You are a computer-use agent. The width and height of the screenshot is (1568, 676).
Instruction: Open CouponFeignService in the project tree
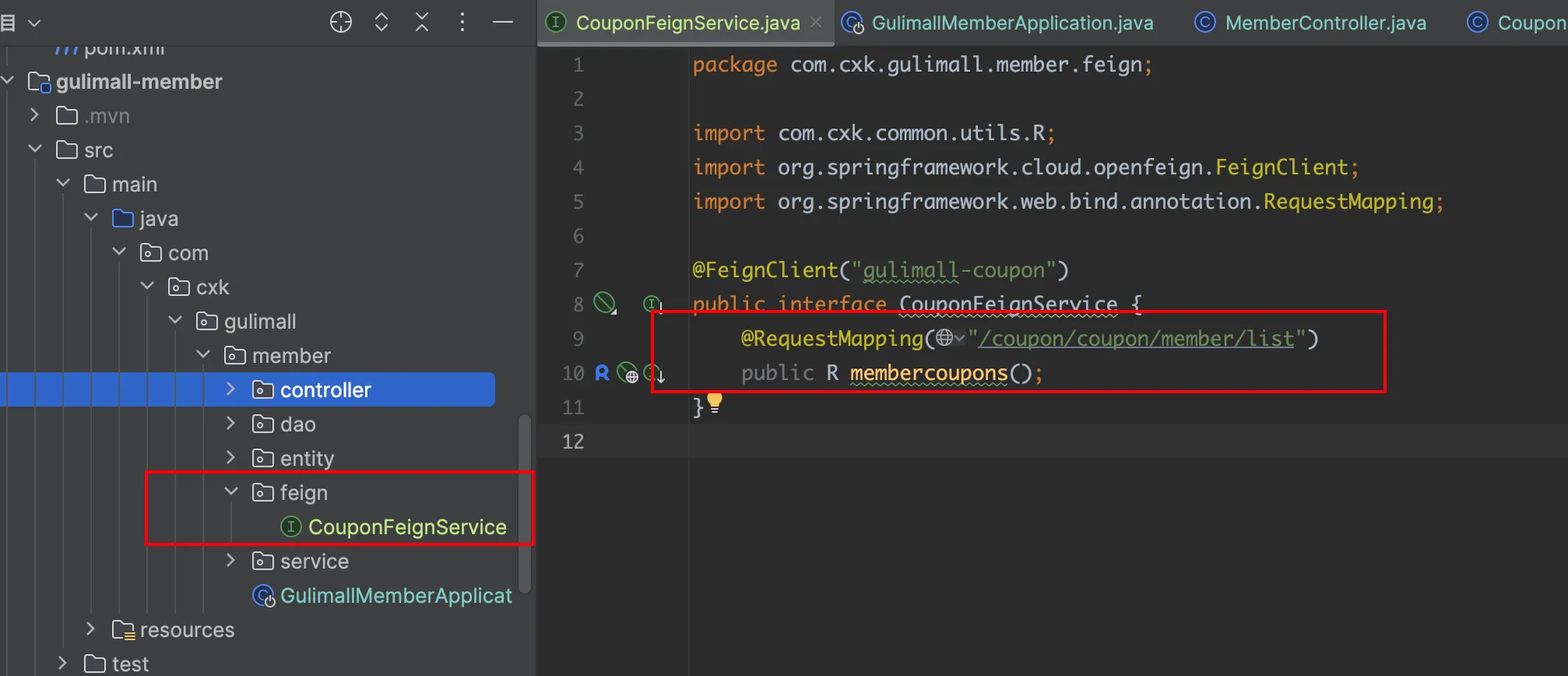[x=407, y=527]
